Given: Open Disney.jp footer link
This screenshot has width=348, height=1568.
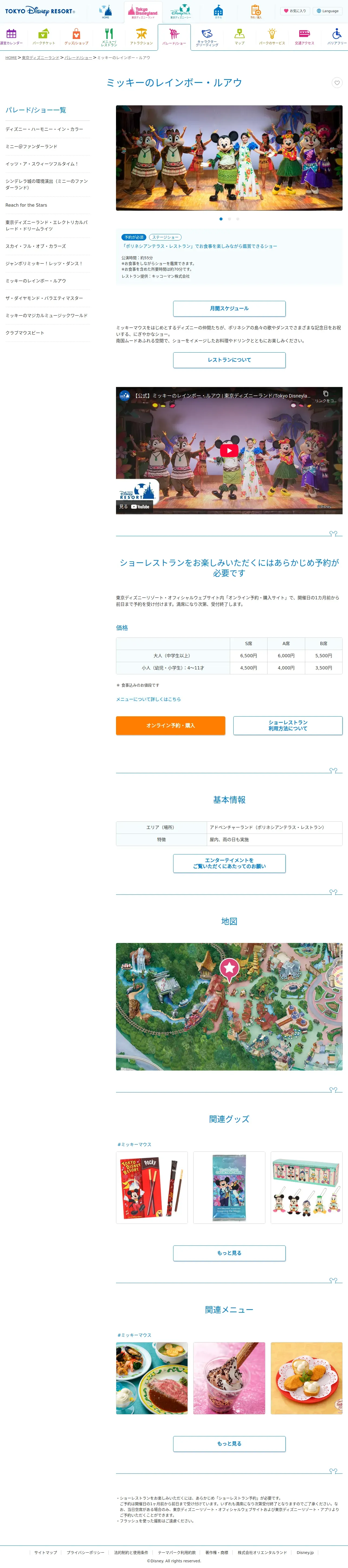Looking at the screenshot, I should click(305, 1553).
